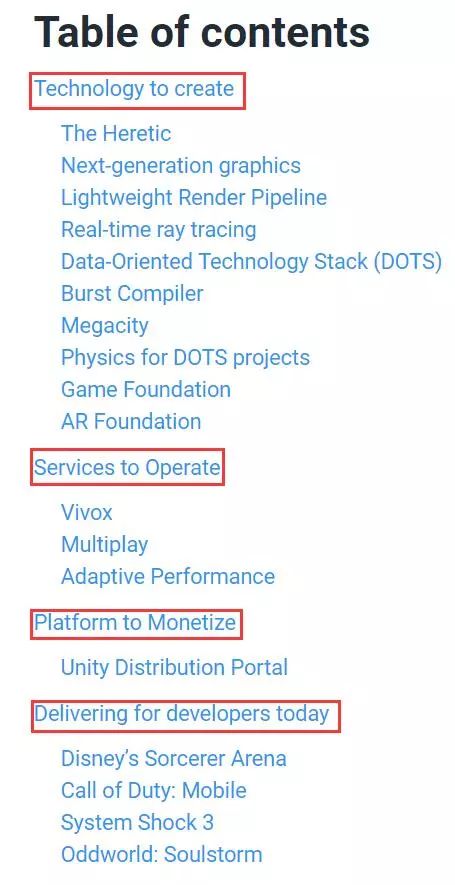Image resolution: width=455 pixels, height=885 pixels.
Task: Go to The Heretic entry
Action: point(116,134)
